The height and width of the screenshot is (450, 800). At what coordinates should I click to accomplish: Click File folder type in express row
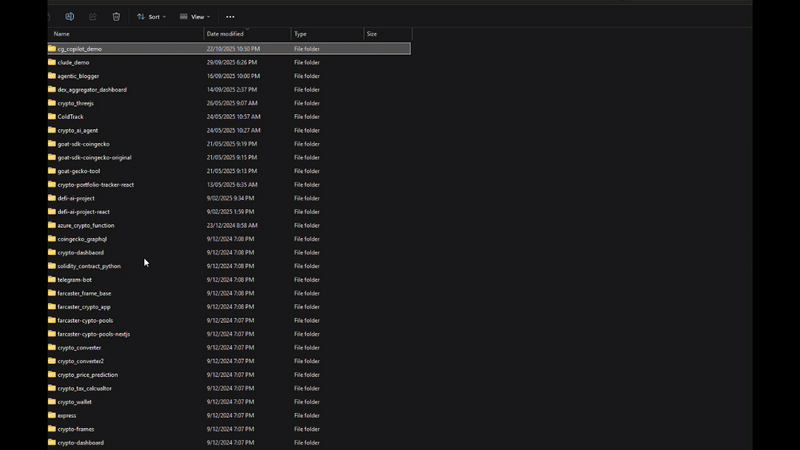point(307,415)
